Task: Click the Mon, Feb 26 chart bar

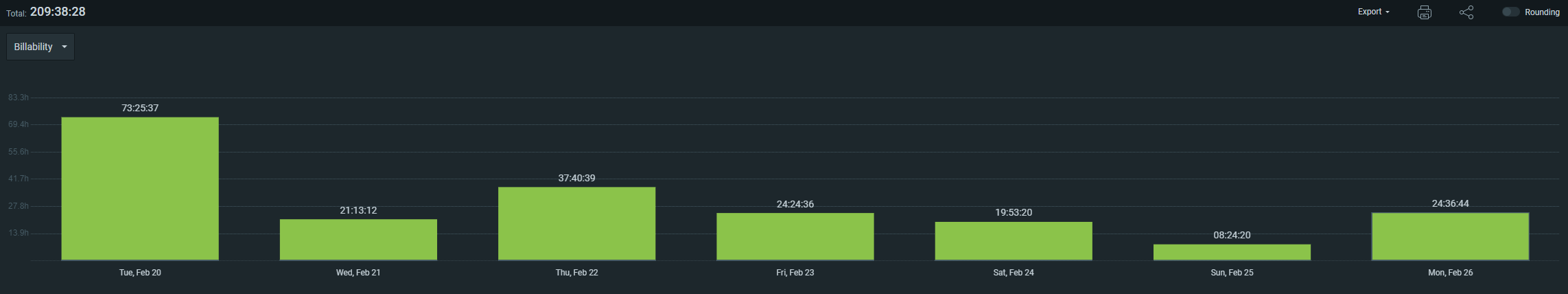Action: click(x=1450, y=236)
